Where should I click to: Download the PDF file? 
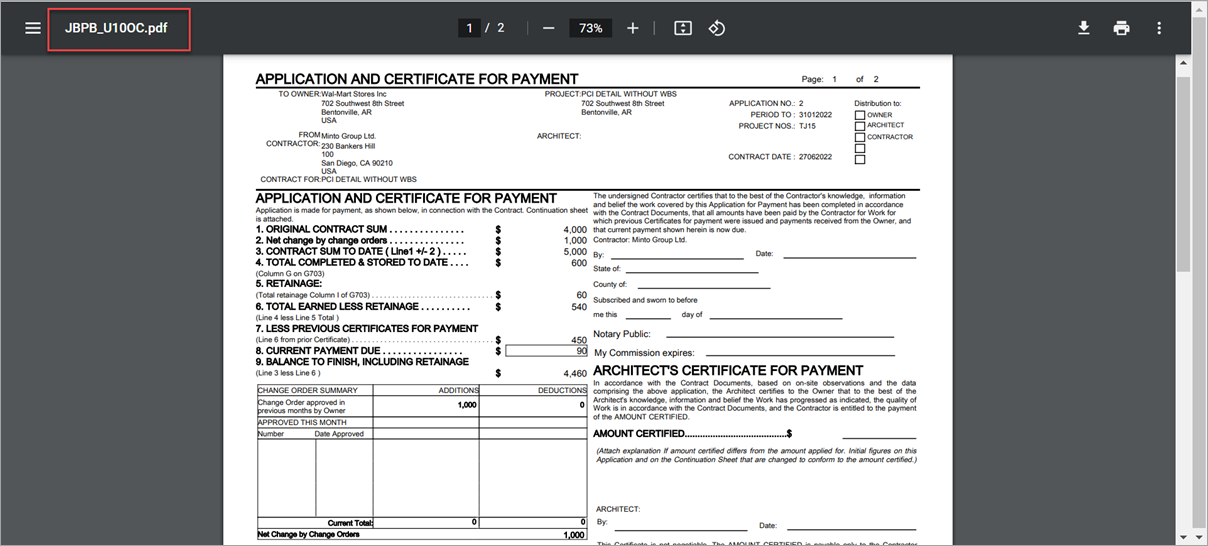click(x=1084, y=28)
